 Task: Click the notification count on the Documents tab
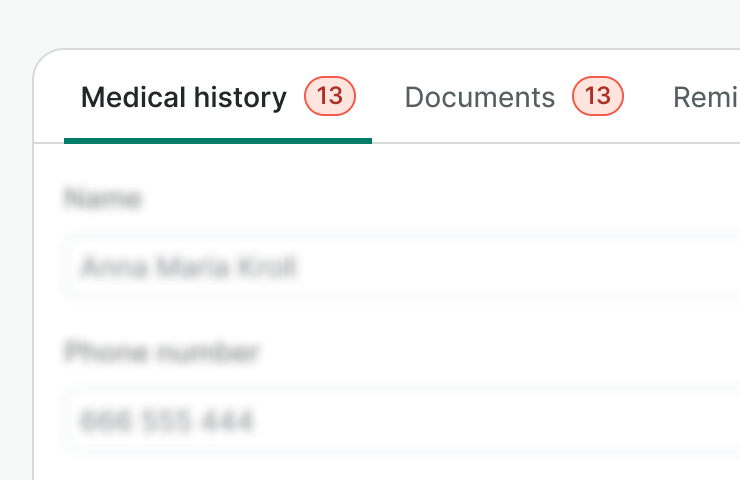(x=598, y=96)
